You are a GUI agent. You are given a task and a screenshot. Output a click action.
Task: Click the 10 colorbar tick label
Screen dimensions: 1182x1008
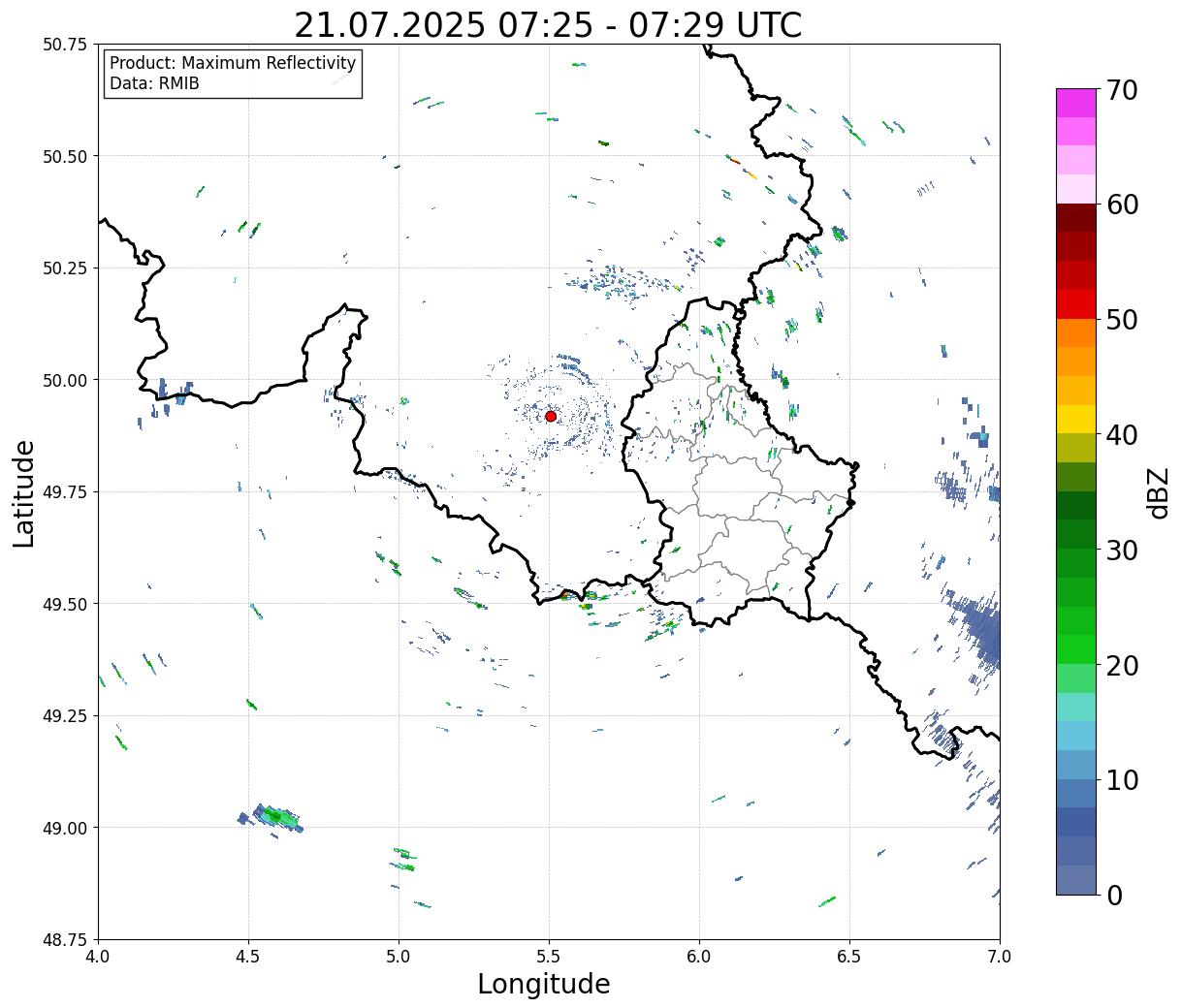[1122, 780]
